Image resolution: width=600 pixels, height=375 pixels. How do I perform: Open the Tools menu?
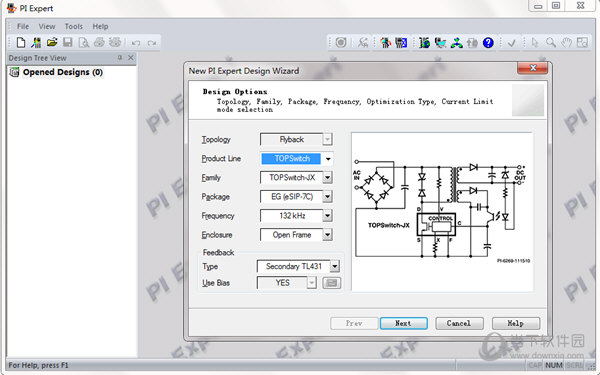(x=73, y=26)
